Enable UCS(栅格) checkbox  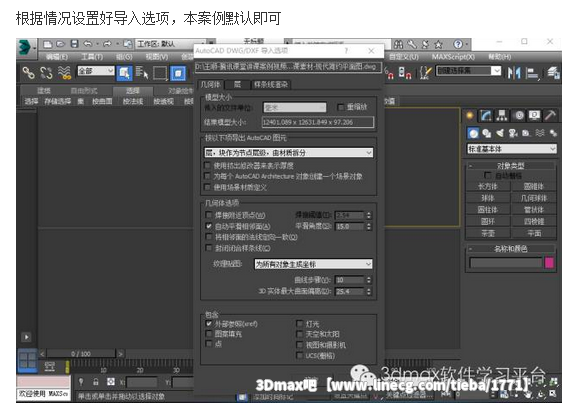(300, 355)
